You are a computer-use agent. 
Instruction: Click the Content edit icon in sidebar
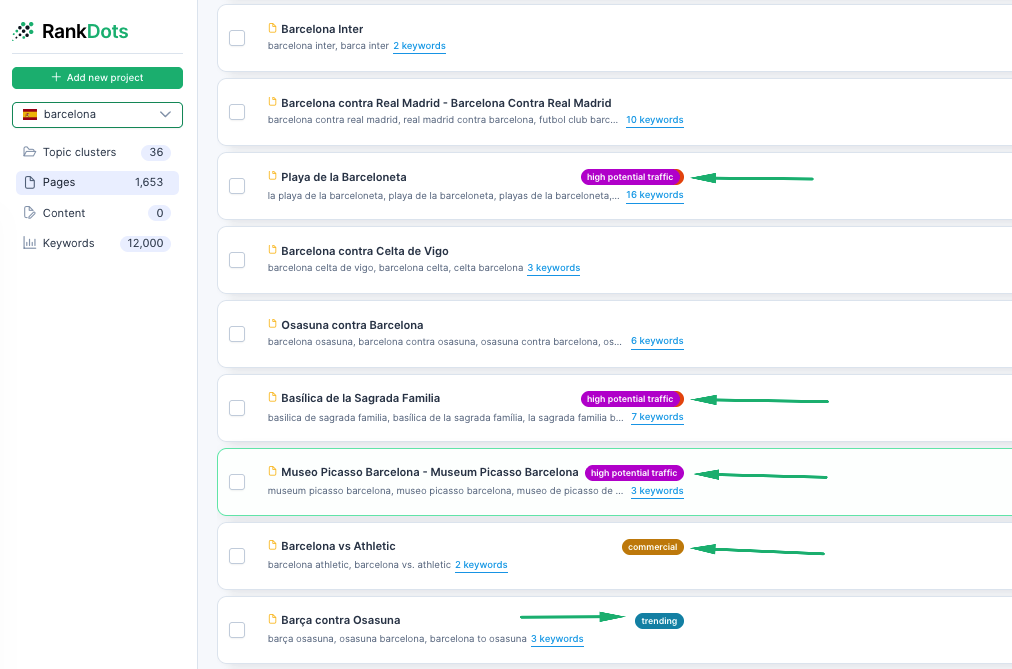29,213
